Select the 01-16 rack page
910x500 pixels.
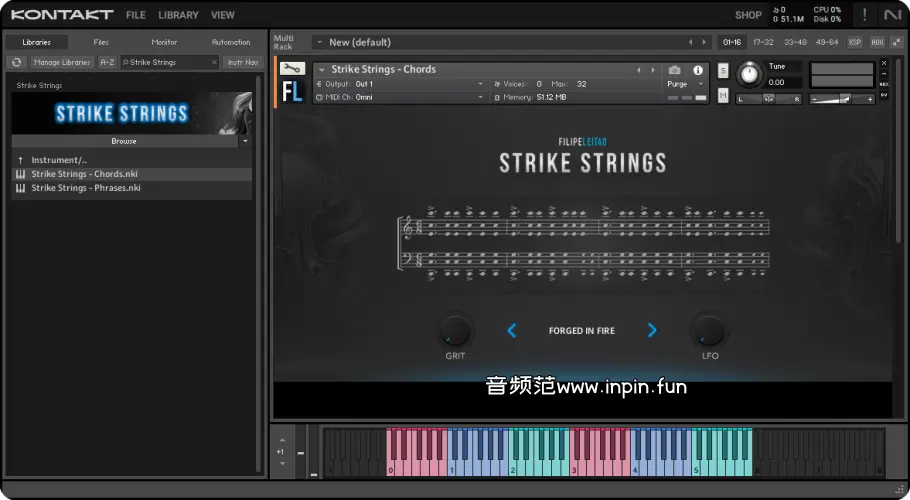pyautogui.click(x=732, y=42)
